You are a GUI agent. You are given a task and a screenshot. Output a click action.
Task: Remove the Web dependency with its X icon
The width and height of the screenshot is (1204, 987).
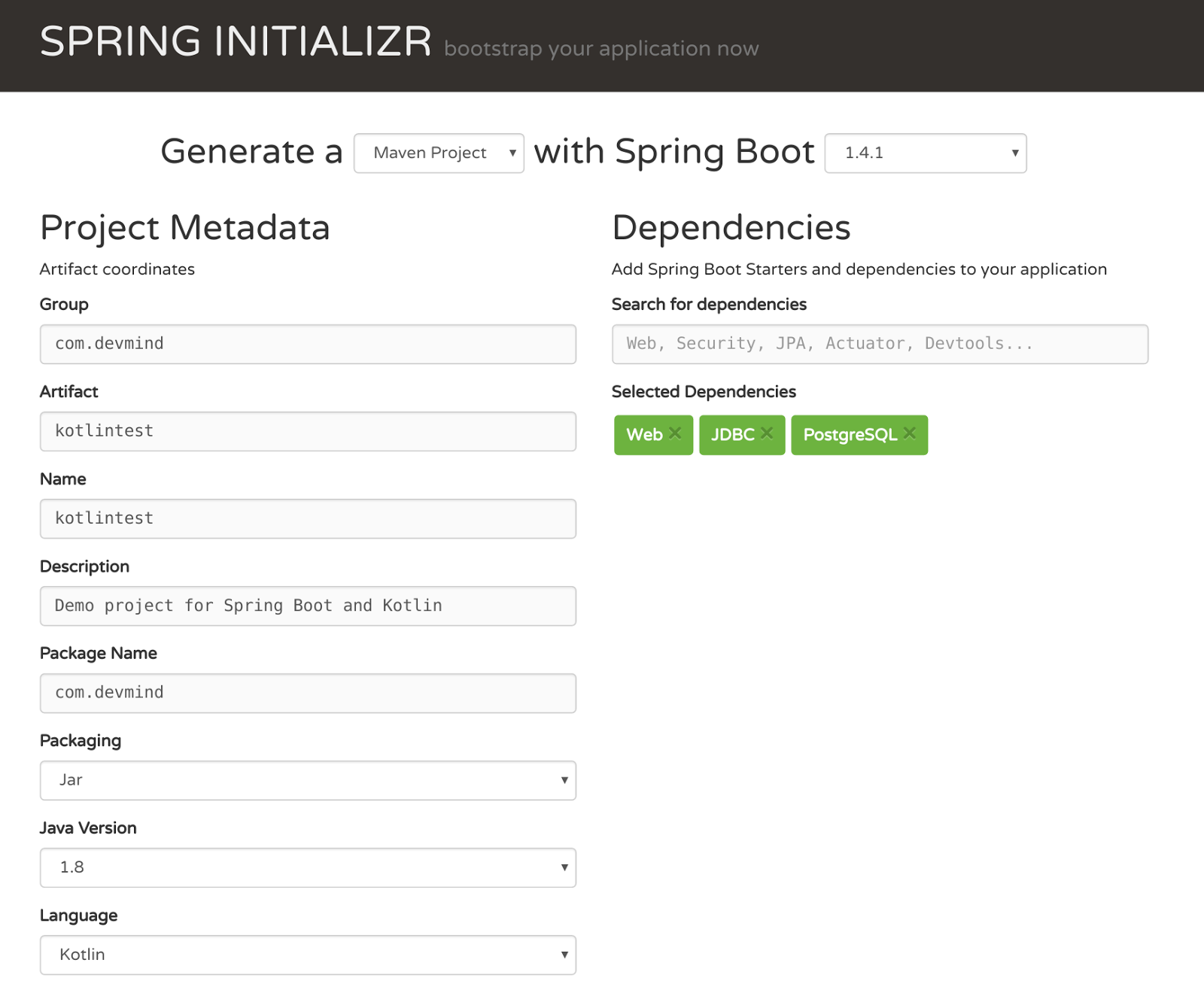(675, 433)
